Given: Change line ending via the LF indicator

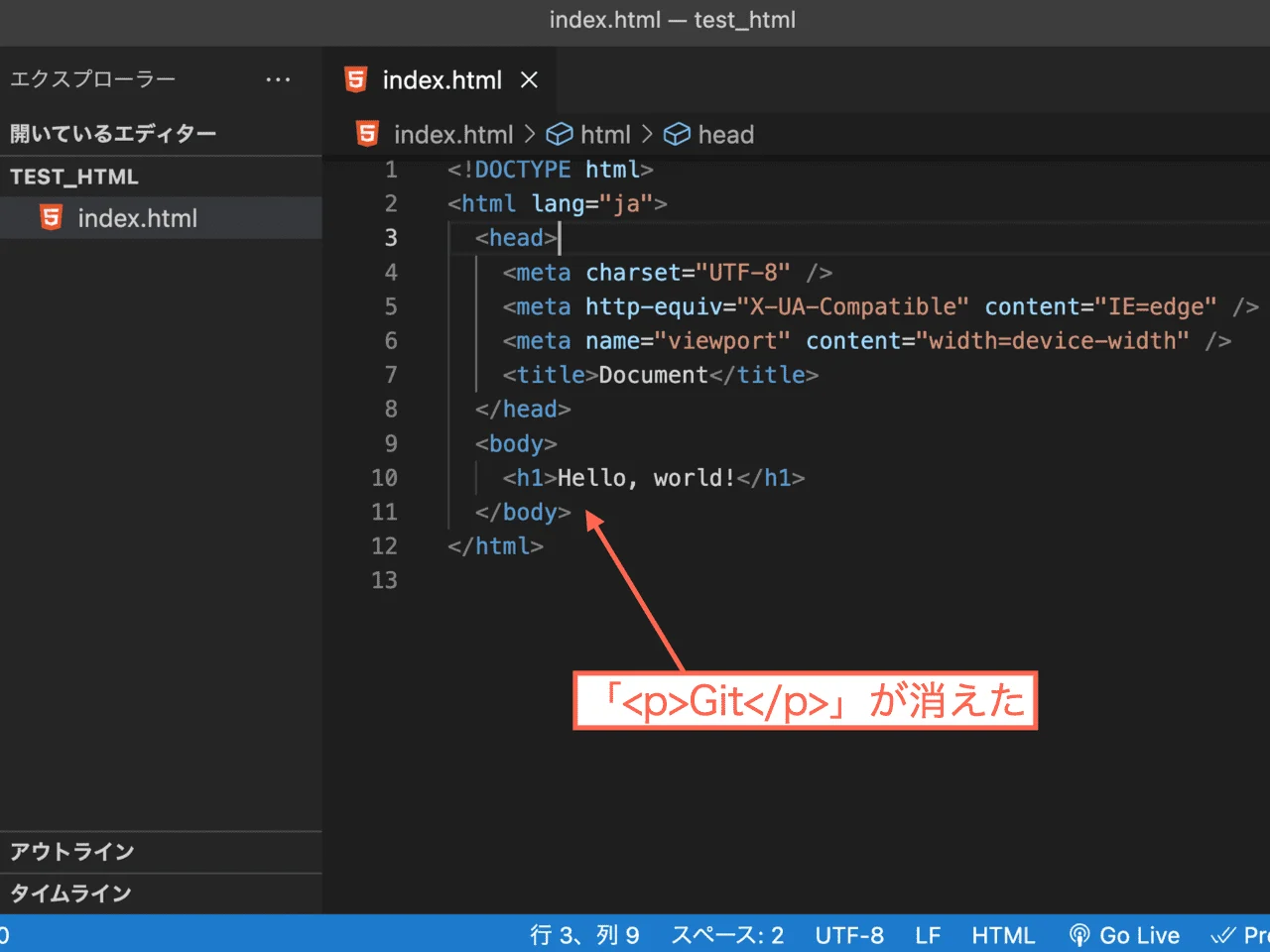Looking at the screenshot, I should point(928,934).
